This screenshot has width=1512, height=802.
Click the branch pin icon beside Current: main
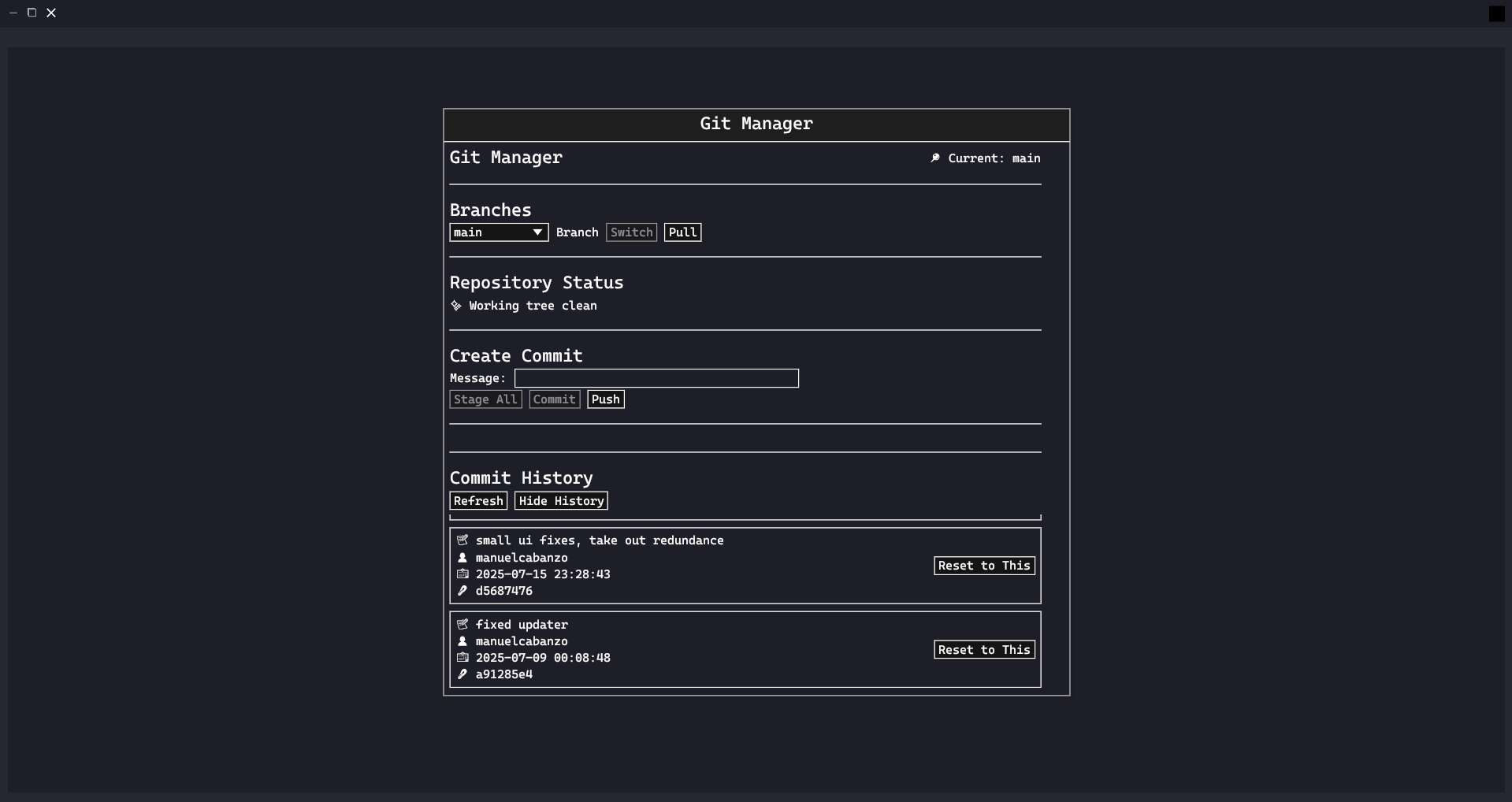point(935,158)
